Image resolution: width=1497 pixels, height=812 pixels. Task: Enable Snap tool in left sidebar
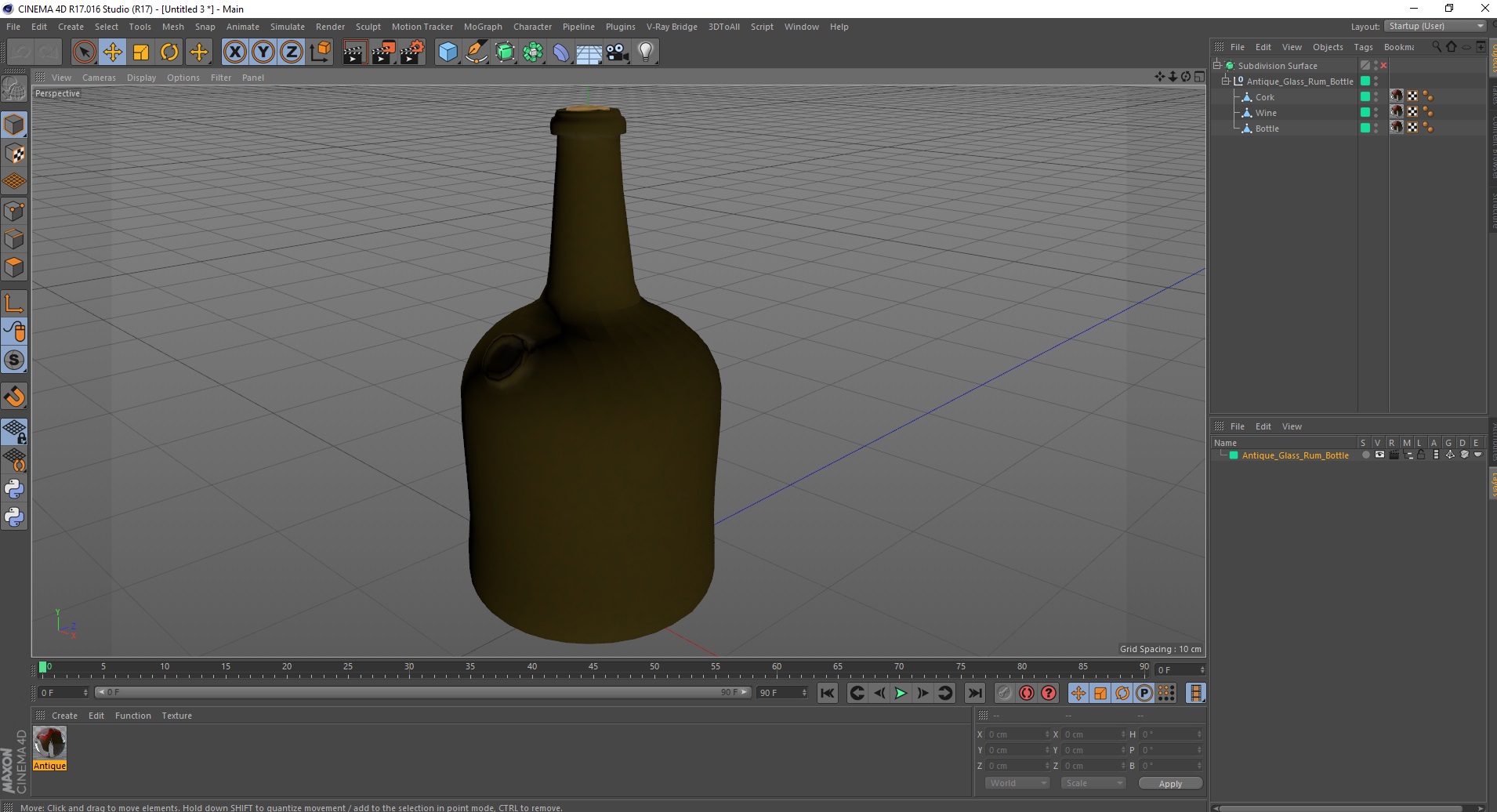point(14,361)
